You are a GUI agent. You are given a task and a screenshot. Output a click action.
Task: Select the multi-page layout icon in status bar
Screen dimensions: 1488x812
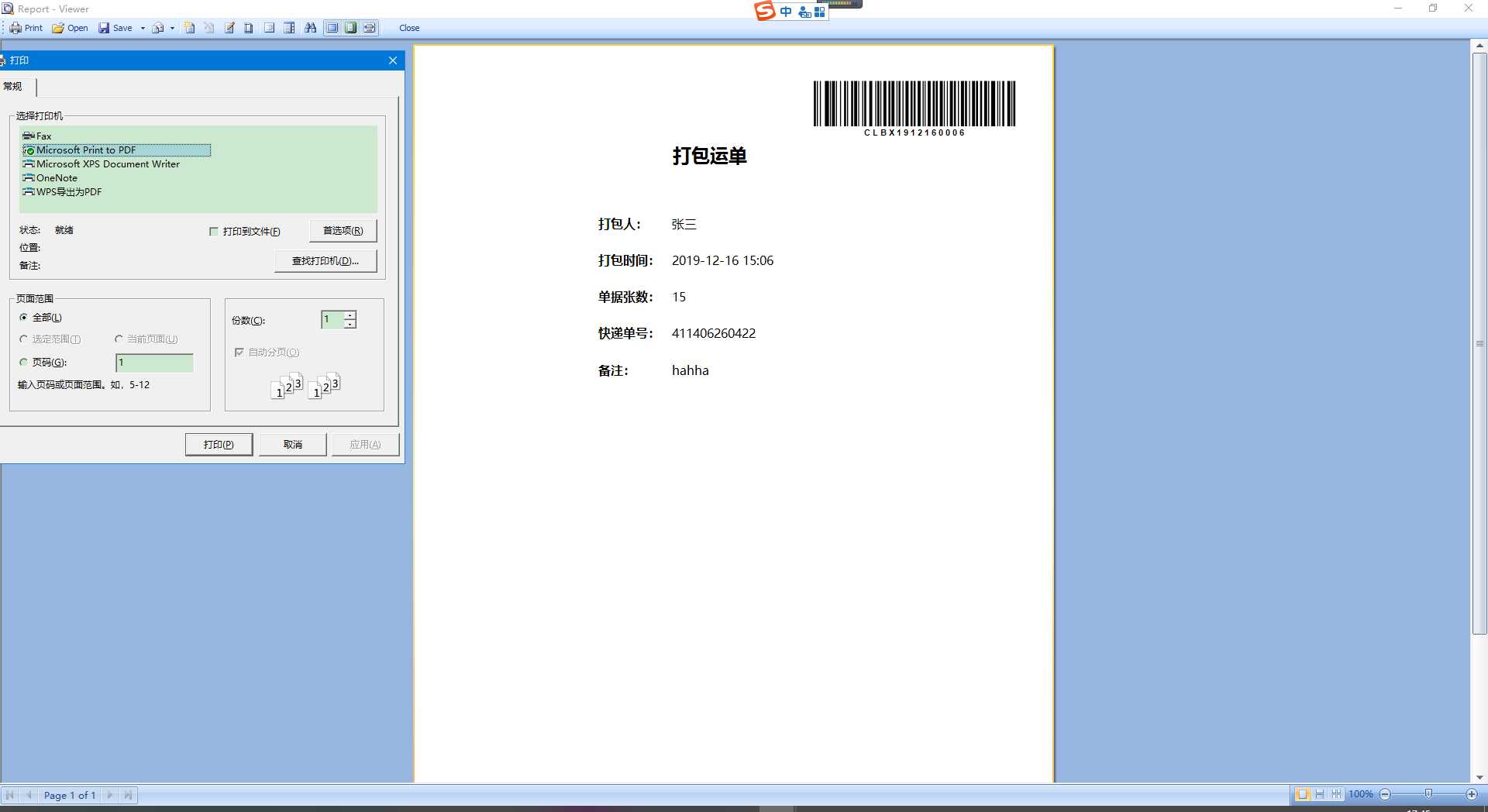pos(1336,794)
